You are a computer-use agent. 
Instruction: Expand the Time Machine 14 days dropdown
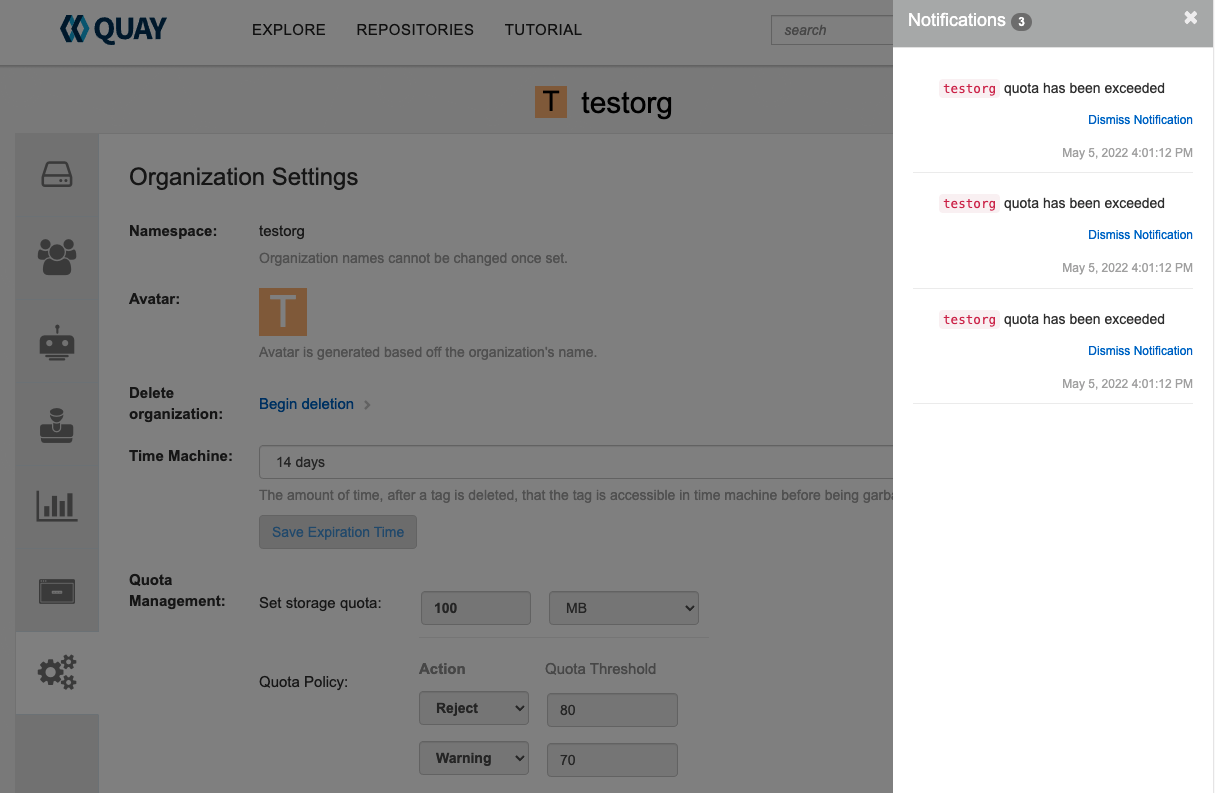tap(575, 462)
